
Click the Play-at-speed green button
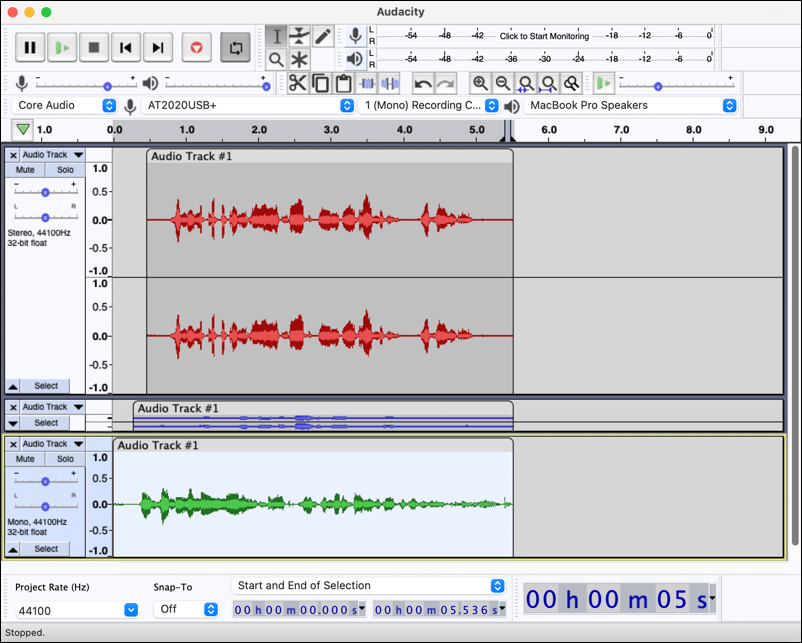coord(604,83)
